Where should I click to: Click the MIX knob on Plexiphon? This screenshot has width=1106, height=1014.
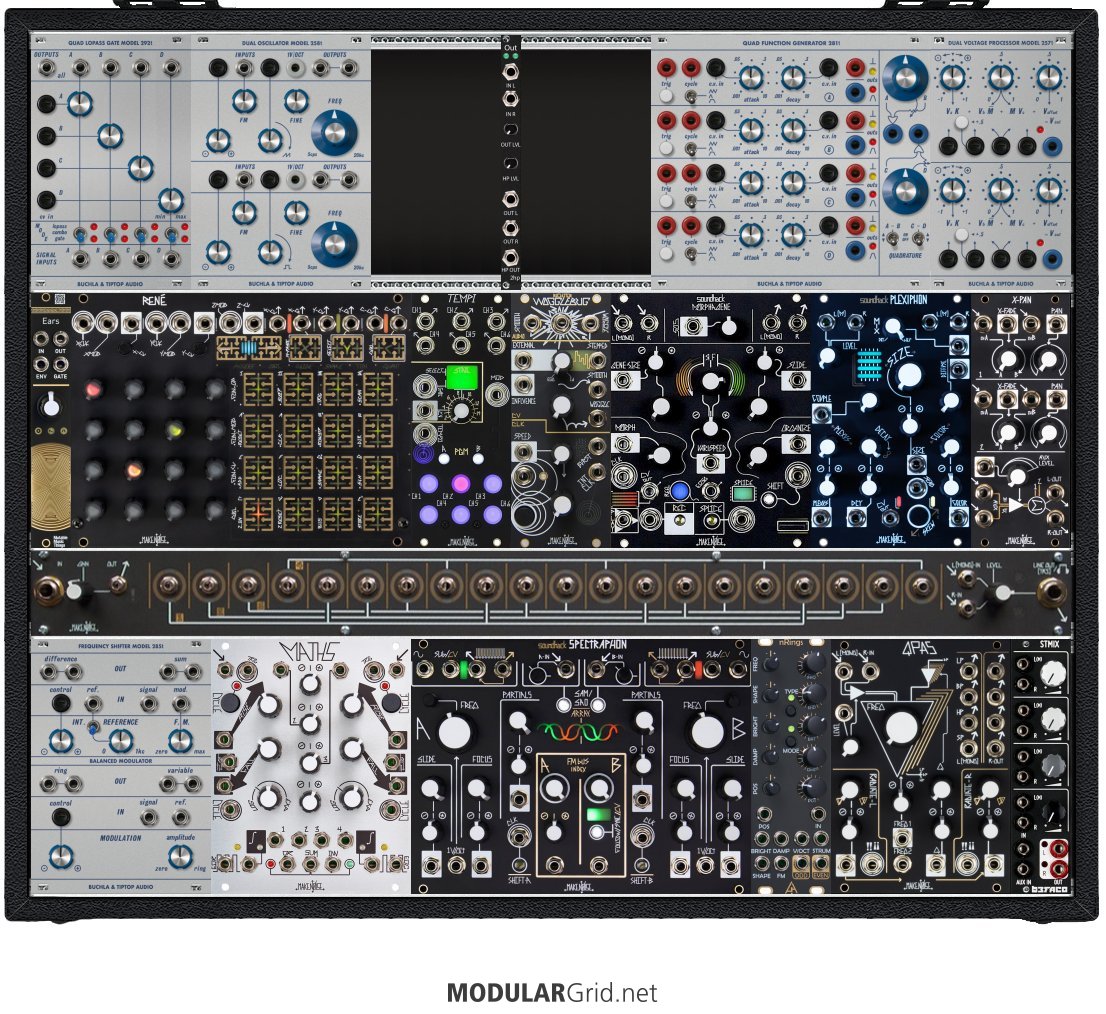pos(894,328)
